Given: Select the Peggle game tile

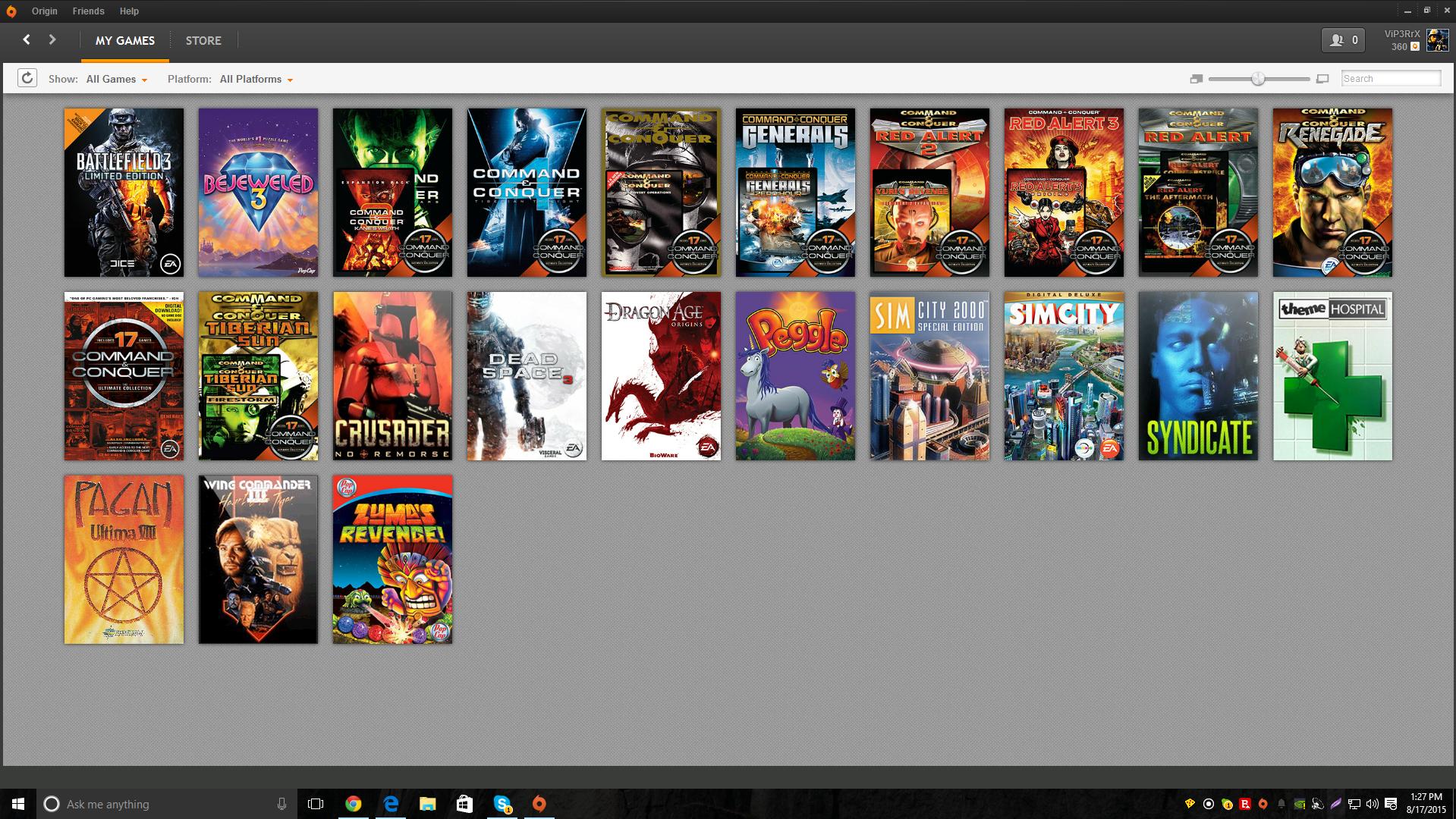Looking at the screenshot, I should point(795,376).
